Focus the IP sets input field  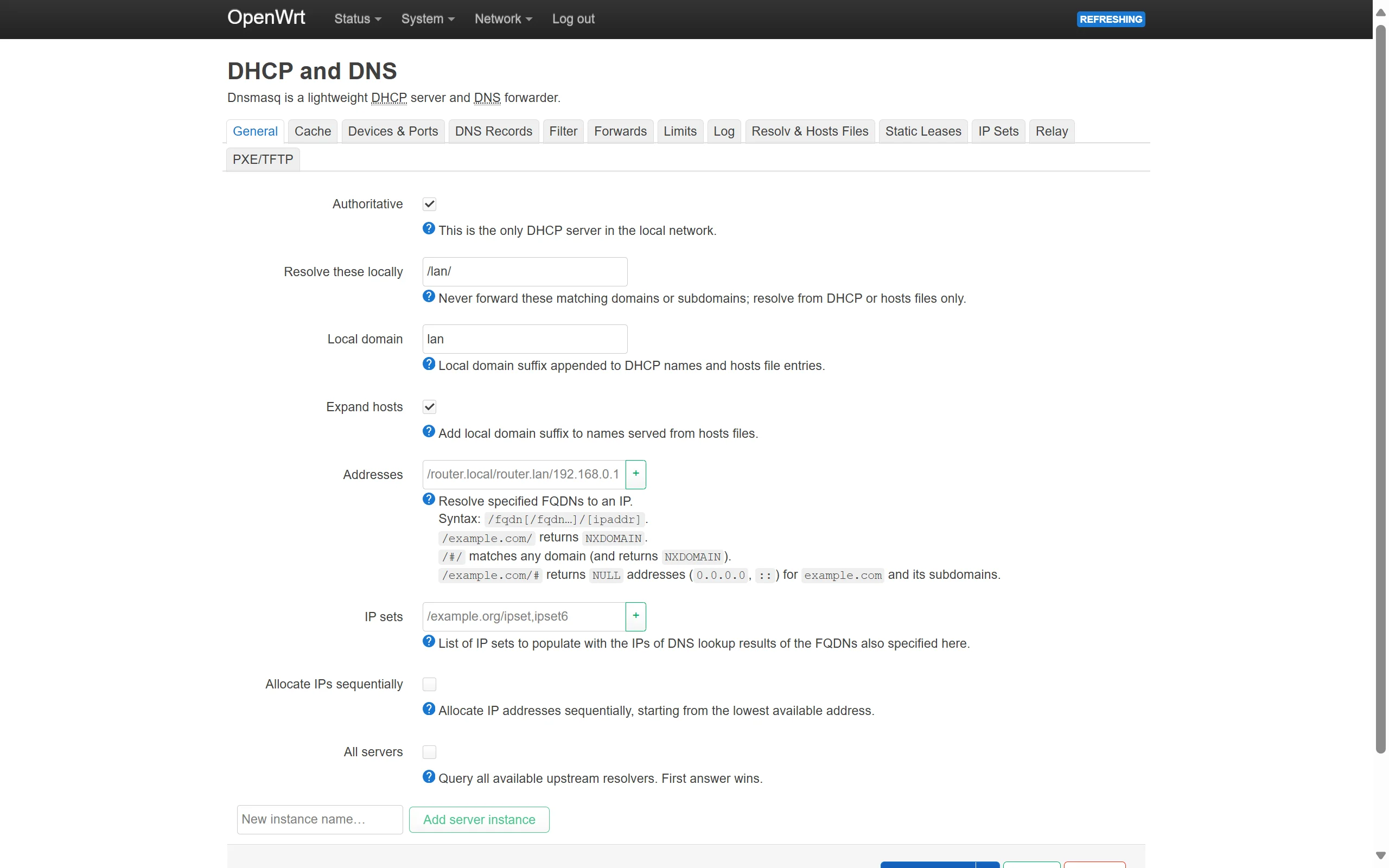[x=524, y=617]
